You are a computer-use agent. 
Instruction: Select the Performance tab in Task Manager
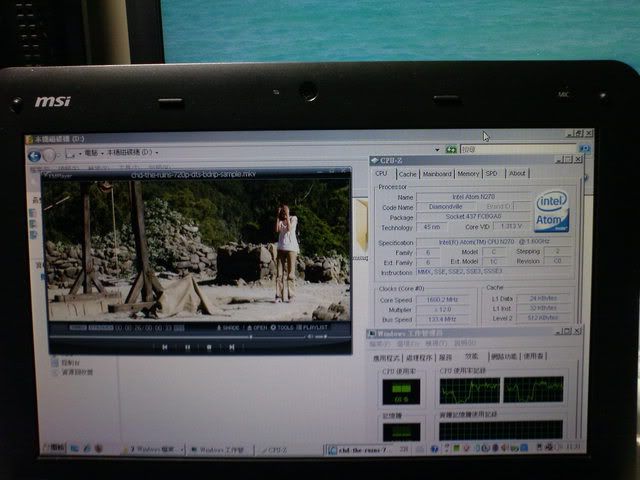click(x=471, y=357)
